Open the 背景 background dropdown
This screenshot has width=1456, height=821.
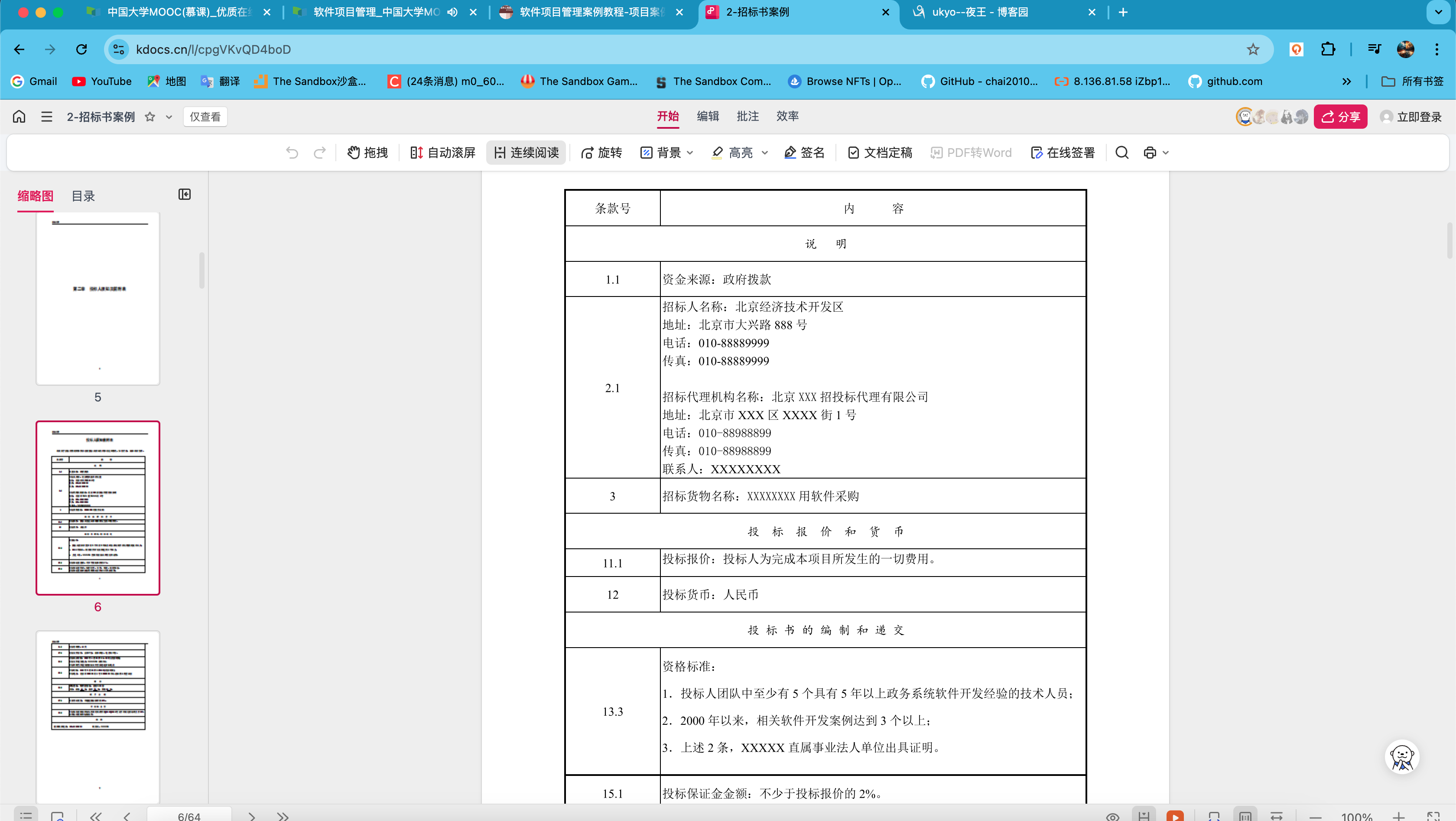(x=666, y=153)
